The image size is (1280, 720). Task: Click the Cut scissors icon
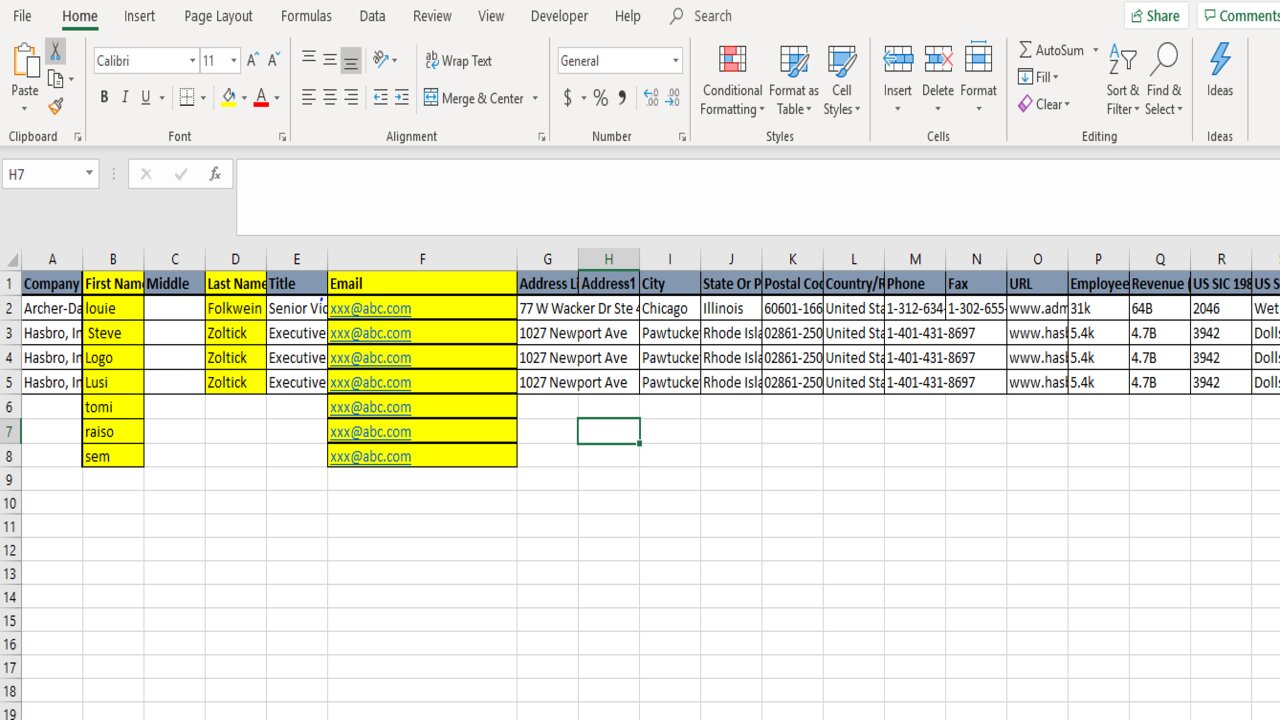[x=56, y=51]
